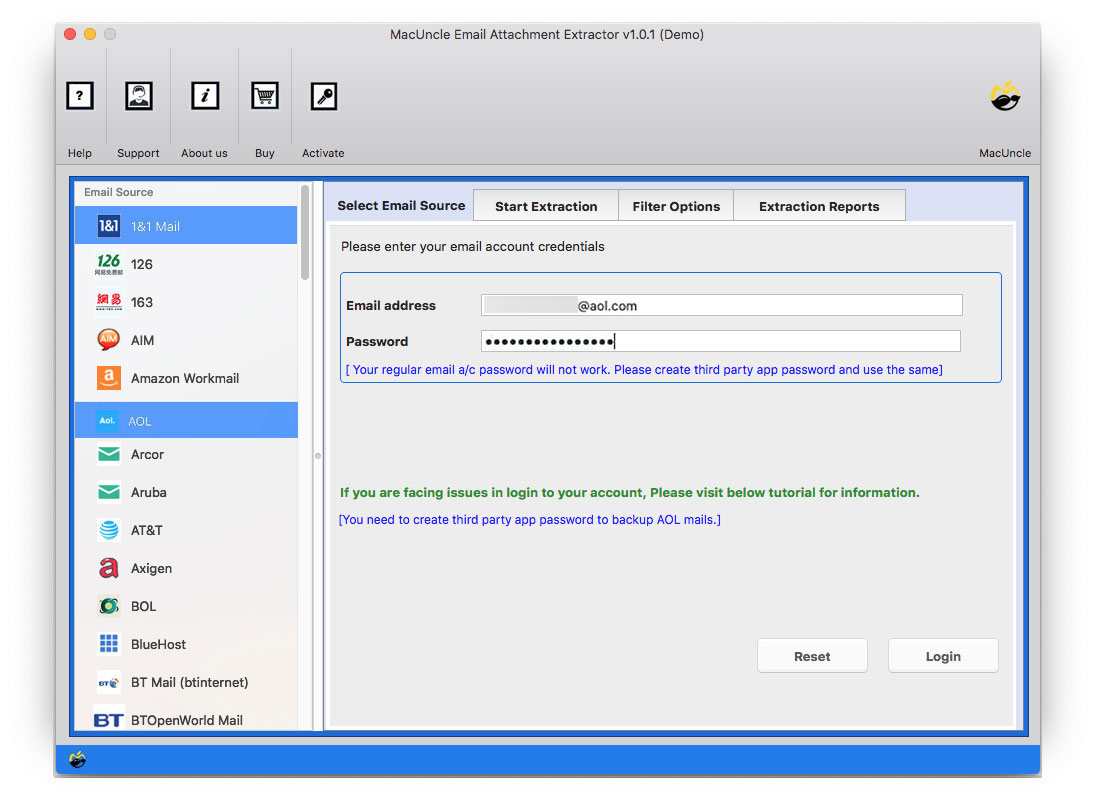Select the BTOpenWorld Mail BT icon
Viewport: 1096px width, 799px height.
tap(108, 720)
